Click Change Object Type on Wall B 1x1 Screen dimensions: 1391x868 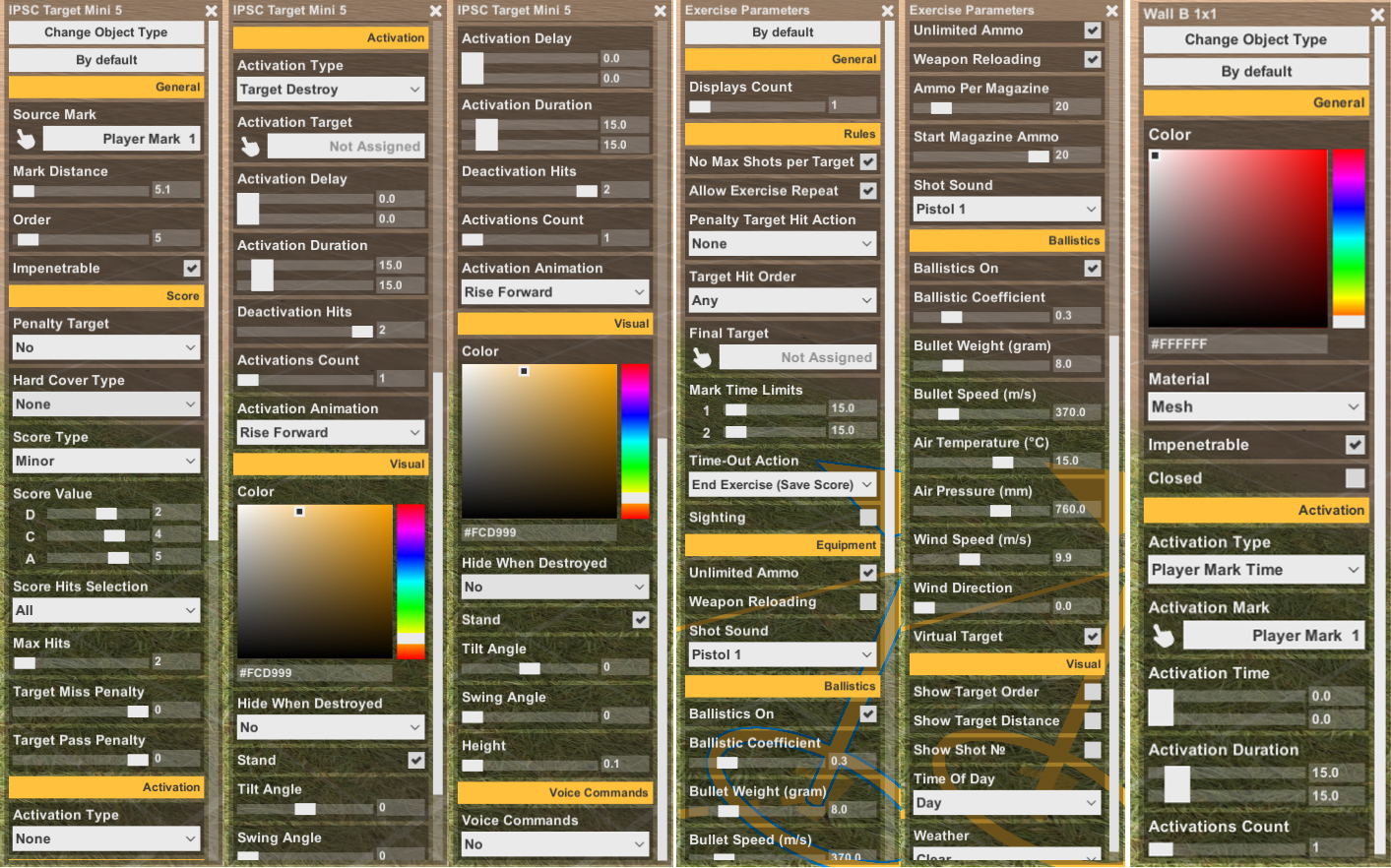click(x=1256, y=39)
